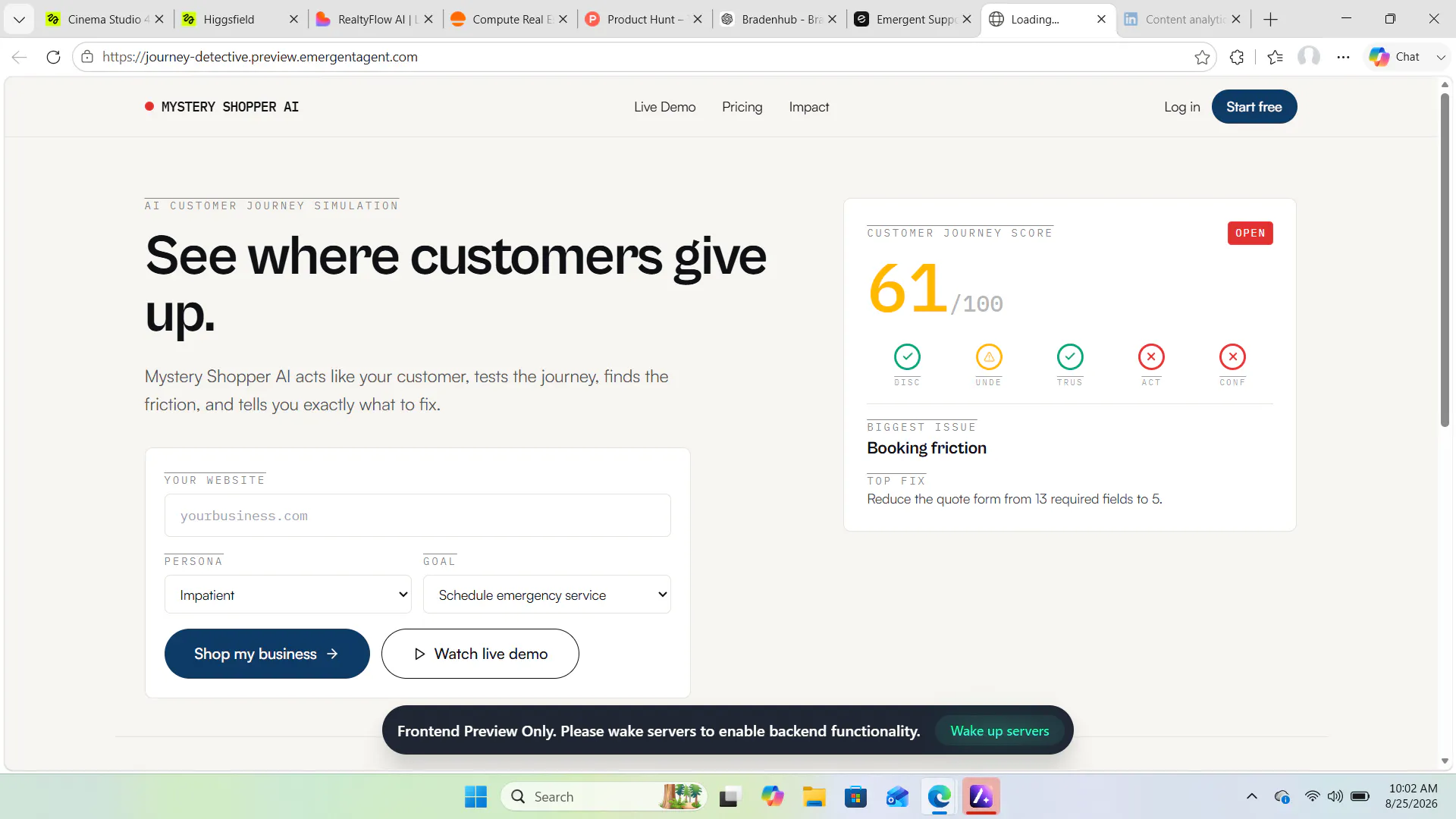Open Microsoft Store from the taskbar
Image resolution: width=1456 pixels, height=819 pixels.
(x=855, y=797)
